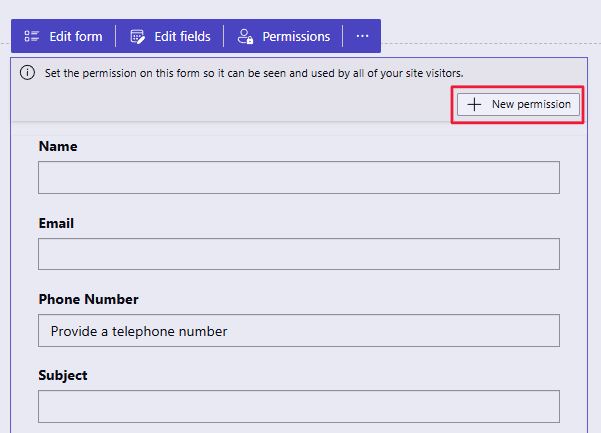Viewport: 601px width, 433px height.
Task: Click the Phone Number label text
Action: pos(88,299)
